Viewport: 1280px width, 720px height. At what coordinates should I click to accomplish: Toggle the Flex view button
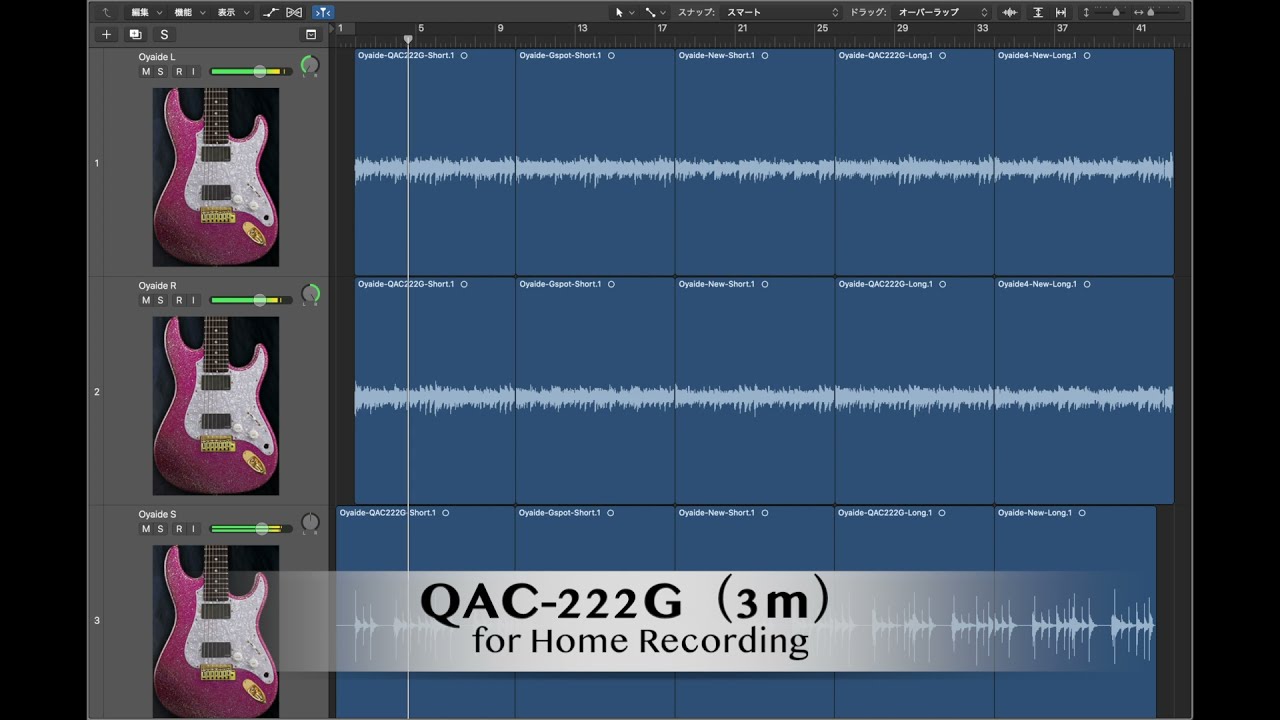point(294,12)
